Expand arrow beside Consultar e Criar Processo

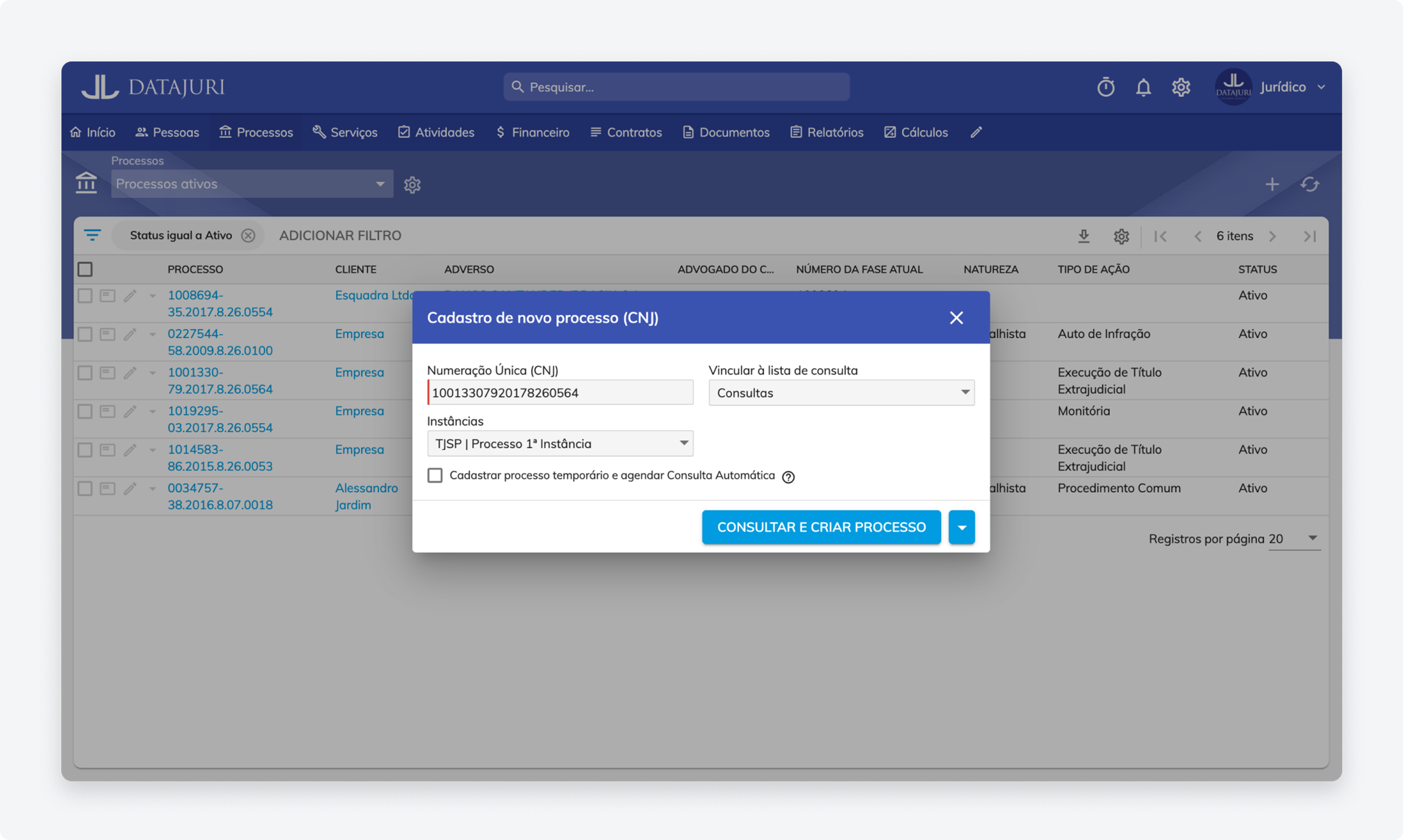pos(961,528)
